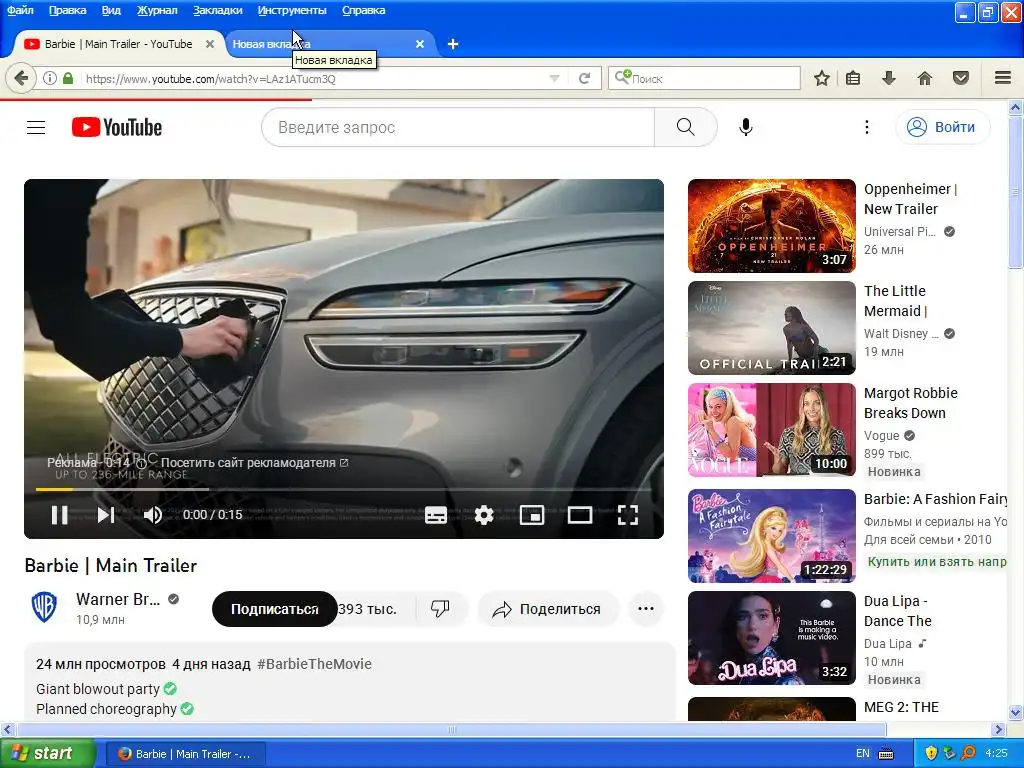Image resolution: width=1024 pixels, height=768 pixels.
Task: Click the YouTube logo
Action: point(117,127)
